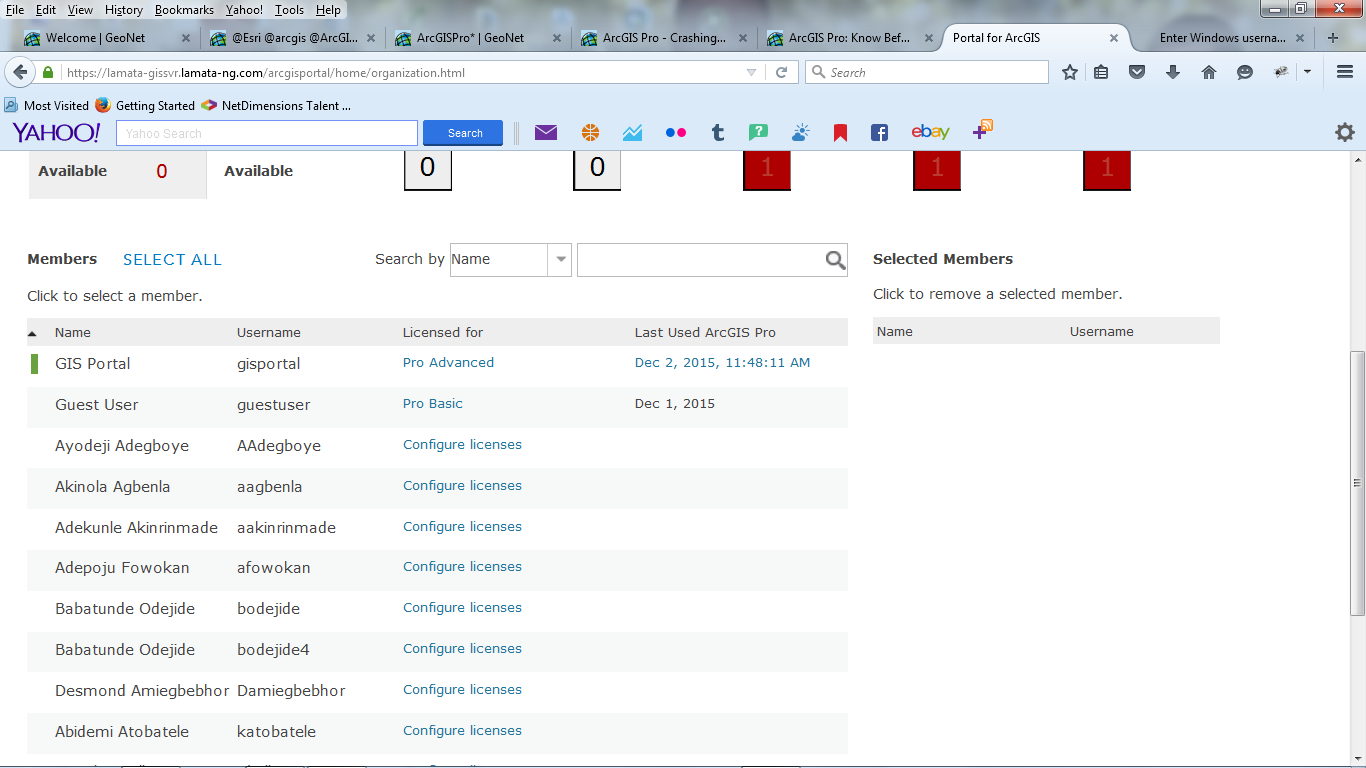Click the Yahoo Search input box

click(267, 133)
